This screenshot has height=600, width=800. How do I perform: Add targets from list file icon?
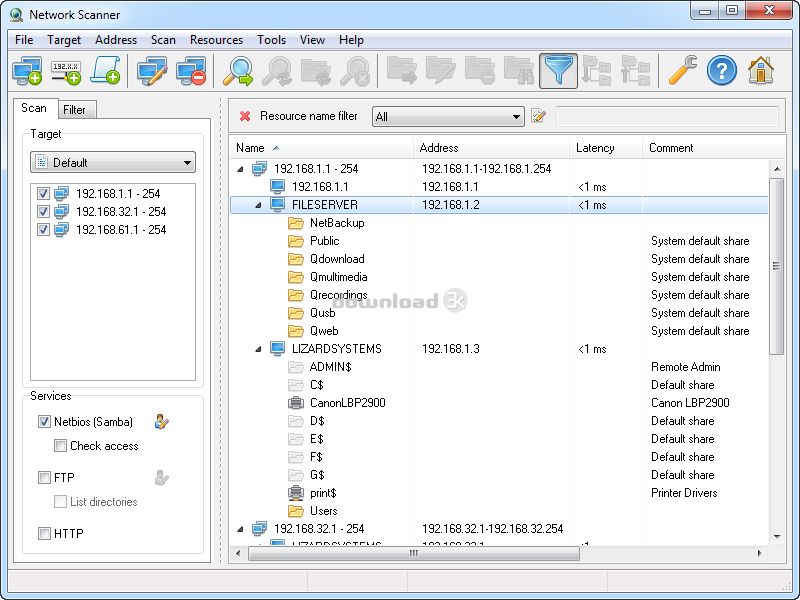pyautogui.click(x=106, y=71)
